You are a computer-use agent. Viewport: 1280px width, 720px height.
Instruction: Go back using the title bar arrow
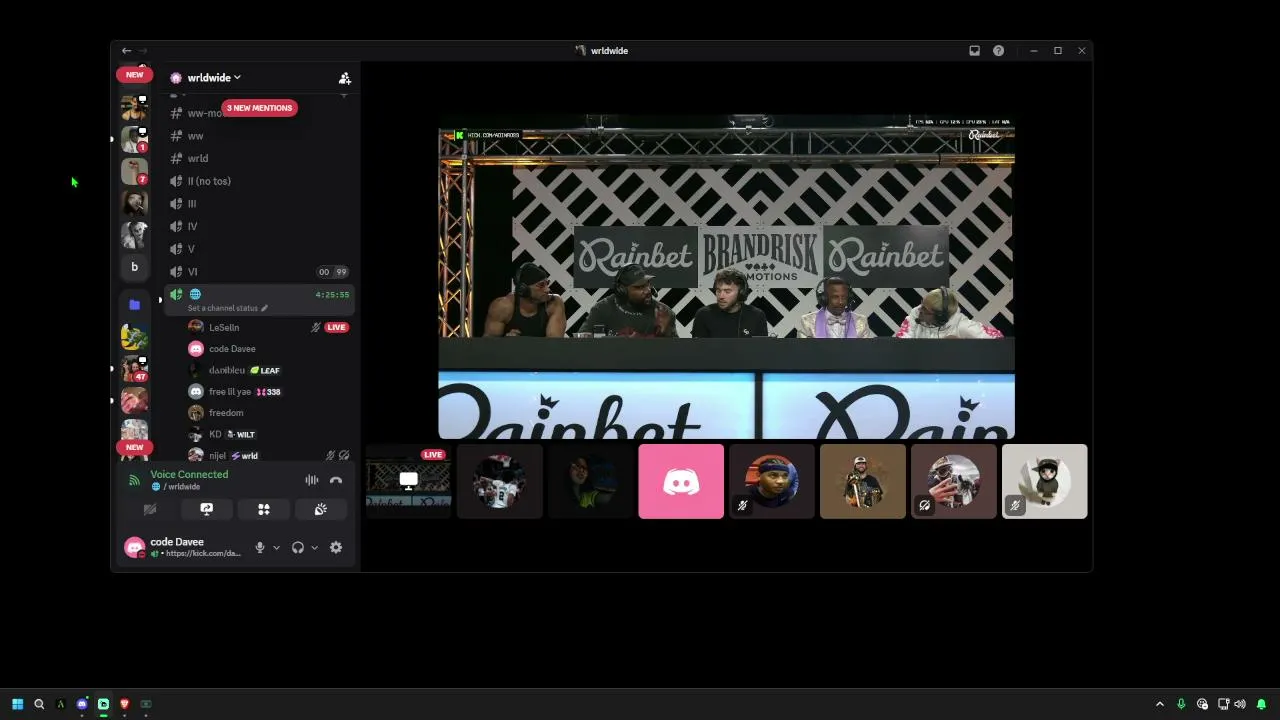click(x=126, y=51)
